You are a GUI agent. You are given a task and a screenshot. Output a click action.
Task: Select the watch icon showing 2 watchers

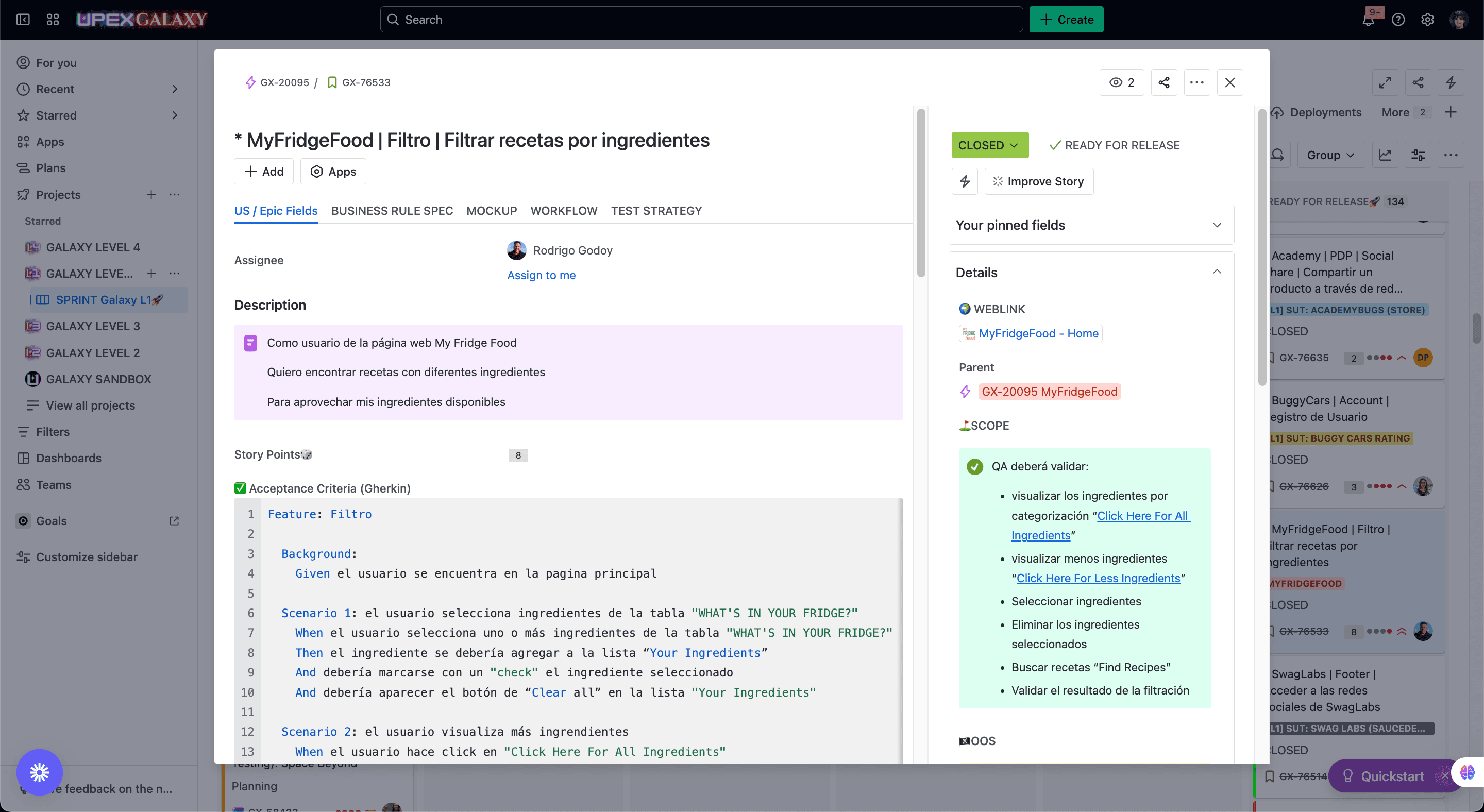coord(1122,82)
